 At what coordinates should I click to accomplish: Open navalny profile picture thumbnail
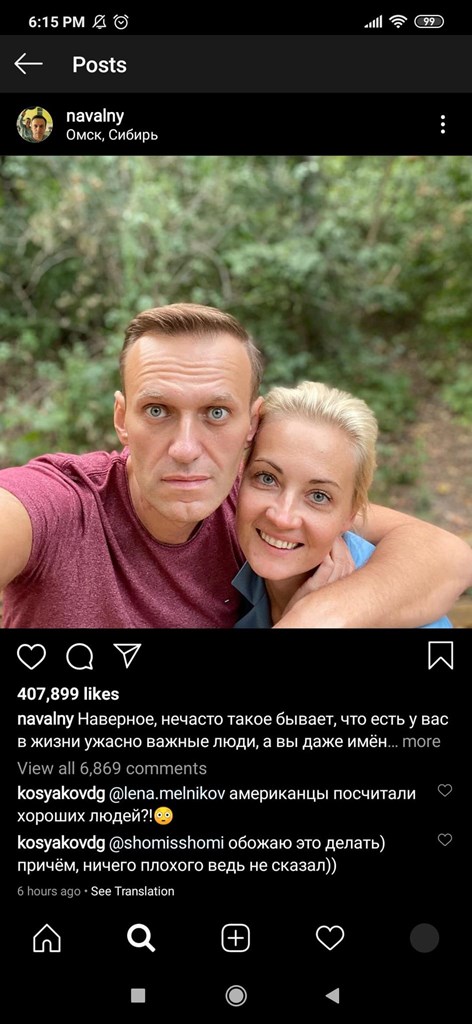click(35, 124)
